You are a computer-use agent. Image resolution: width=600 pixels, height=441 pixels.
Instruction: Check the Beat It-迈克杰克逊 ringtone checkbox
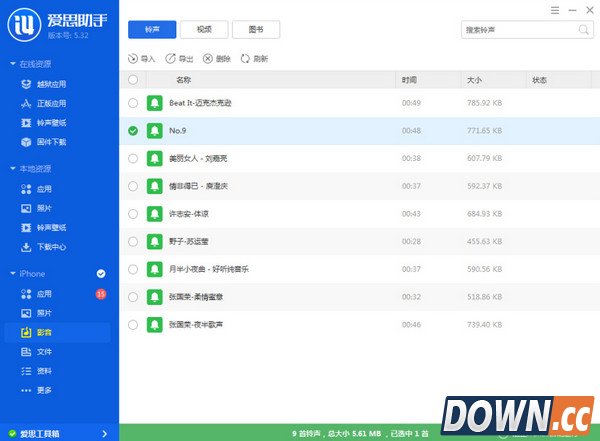[134, 103]
